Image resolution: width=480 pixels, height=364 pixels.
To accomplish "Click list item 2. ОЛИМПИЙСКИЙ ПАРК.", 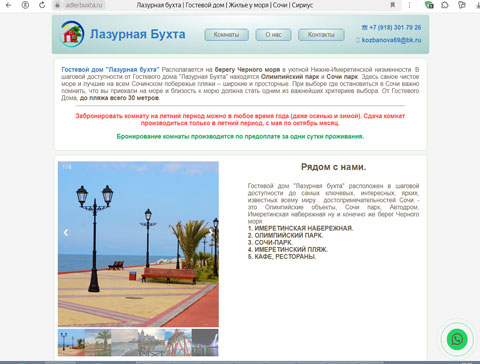I will click(285, 235).
